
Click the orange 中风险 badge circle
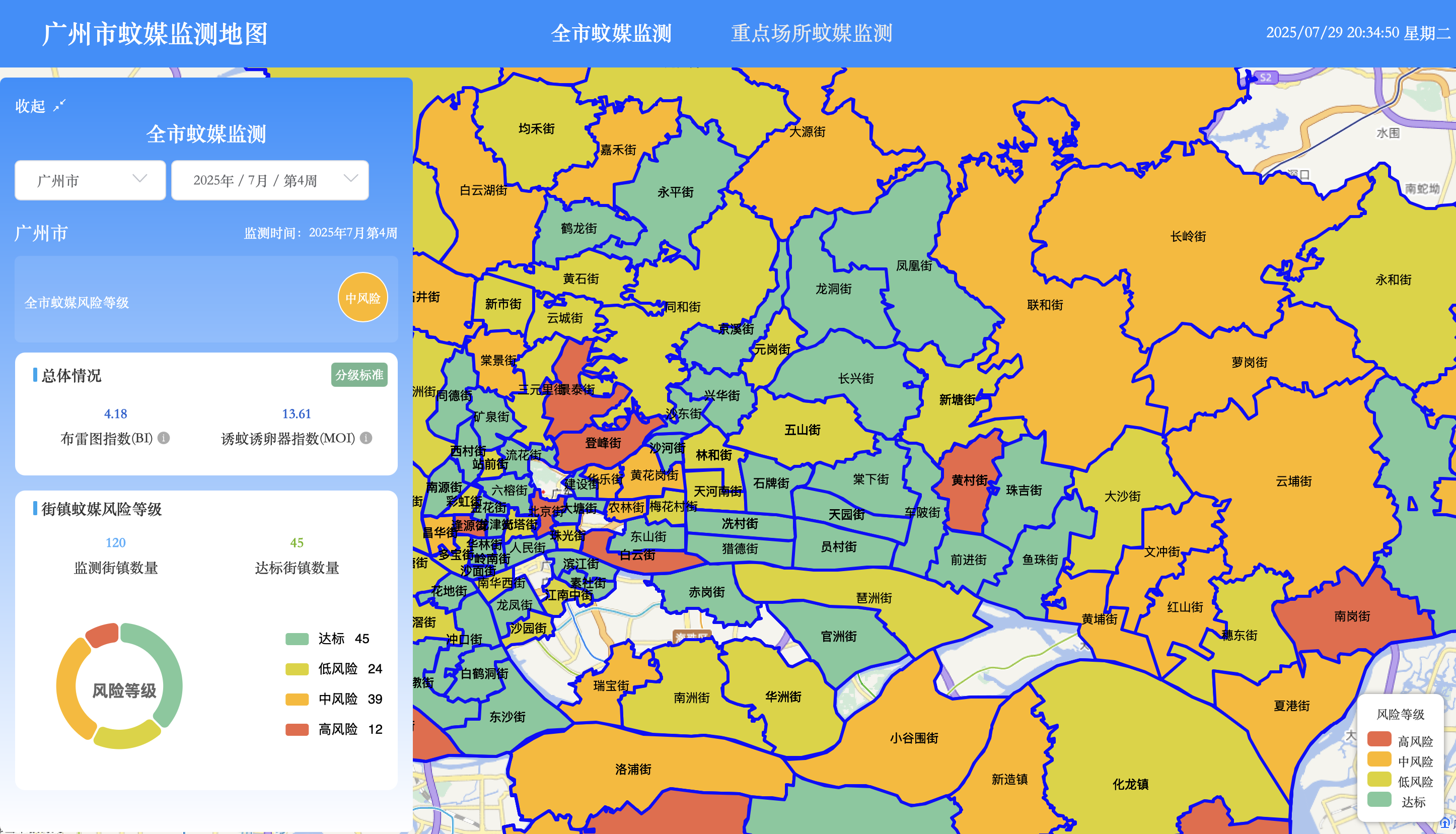click(x=362, y=298)
